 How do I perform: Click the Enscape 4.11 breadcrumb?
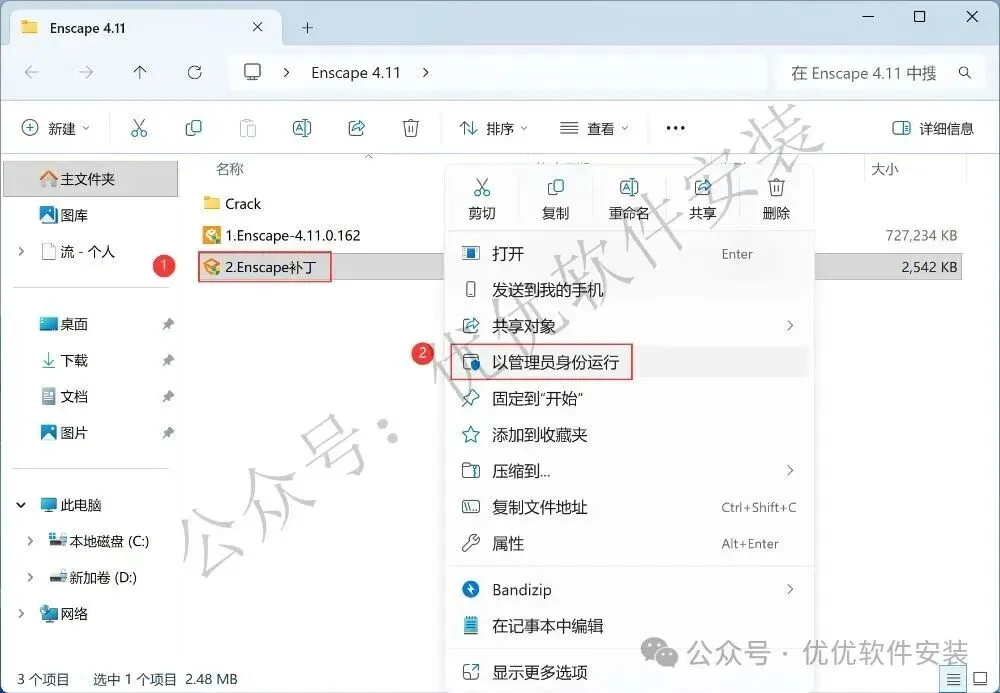click(x=356, y=73)
